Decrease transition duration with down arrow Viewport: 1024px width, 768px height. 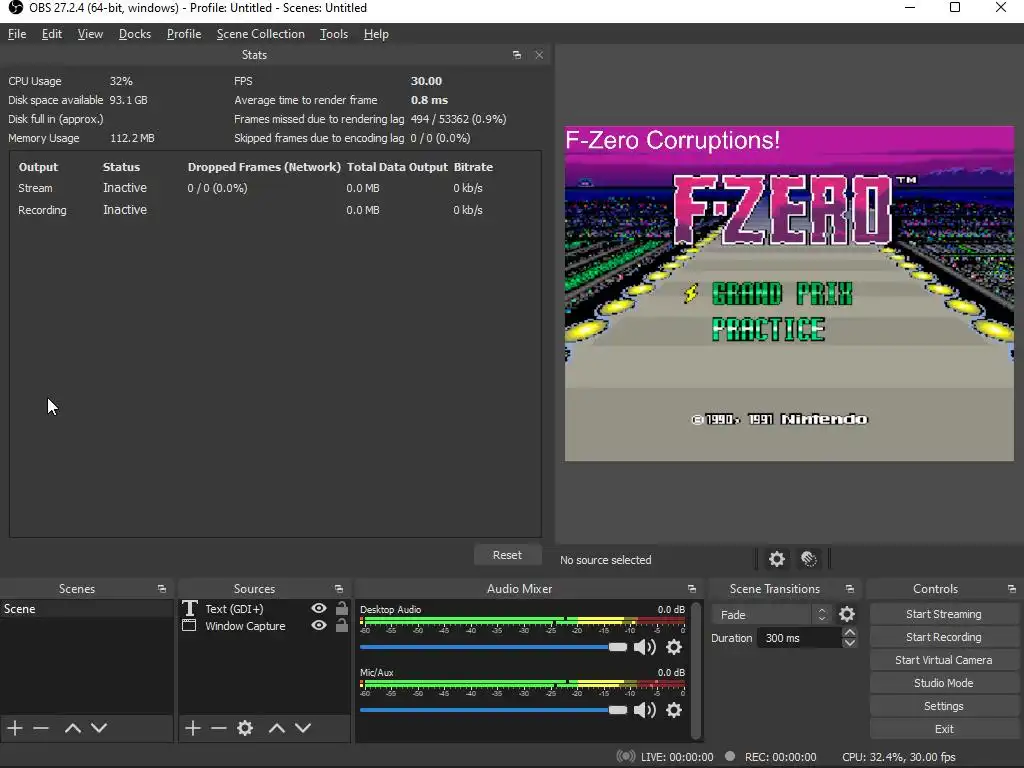(x=850, y=643)
